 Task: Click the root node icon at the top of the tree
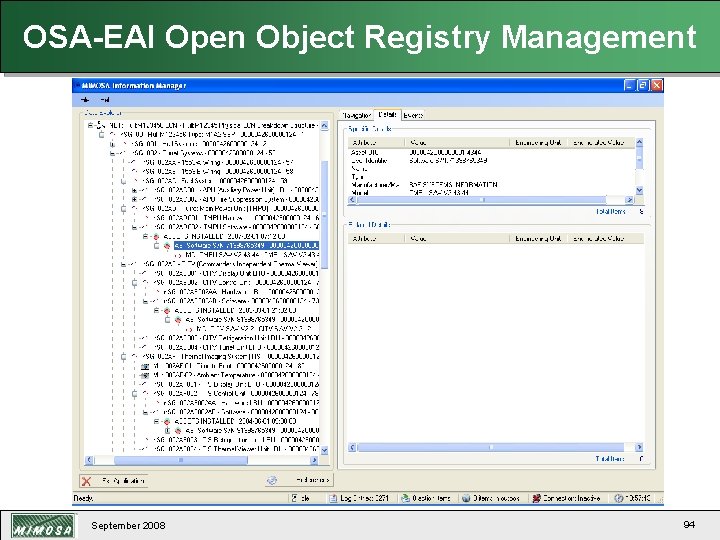pos(101,125)
